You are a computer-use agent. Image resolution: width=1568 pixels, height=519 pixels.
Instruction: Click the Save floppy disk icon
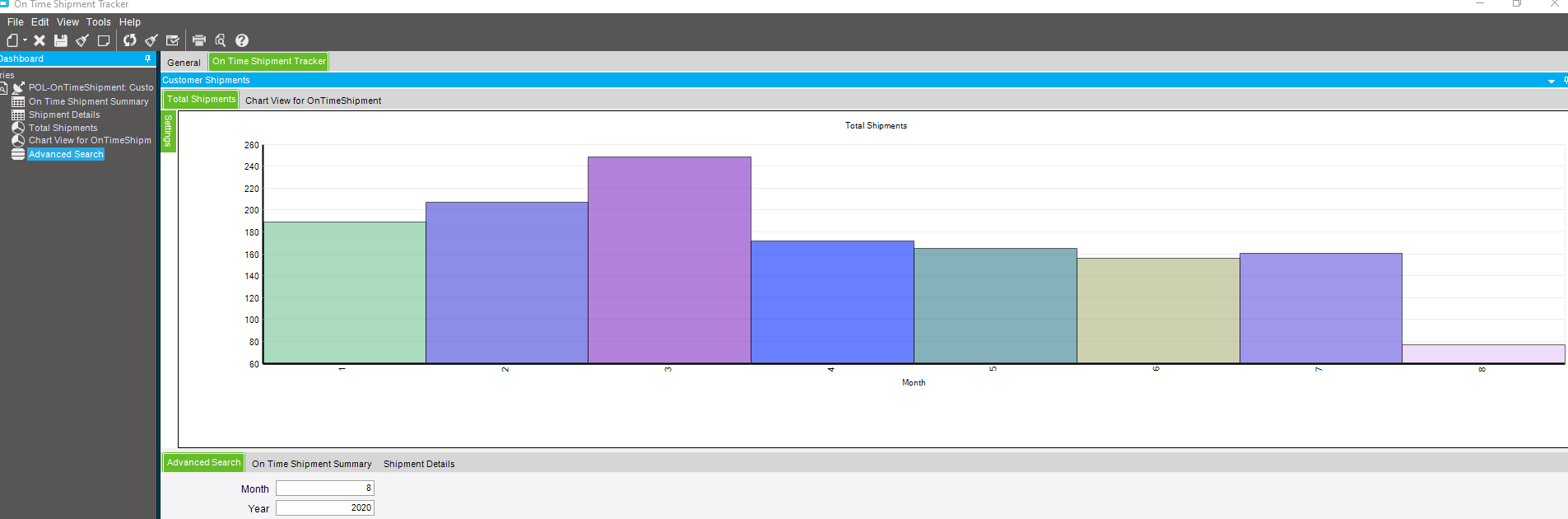60,40
